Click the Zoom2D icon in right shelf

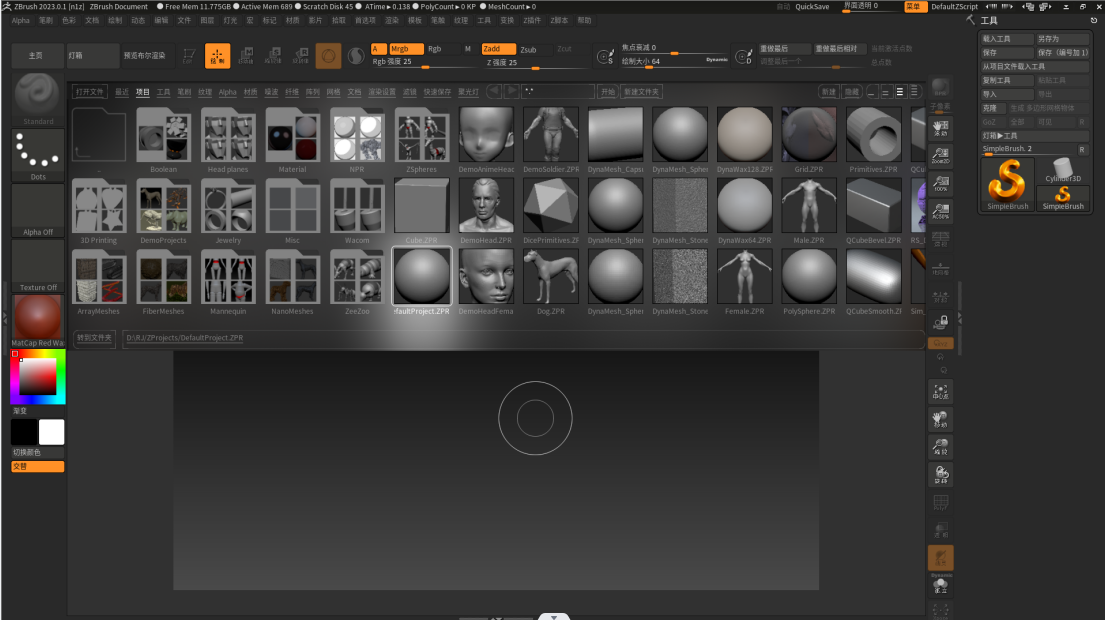[x=941, y=155]
